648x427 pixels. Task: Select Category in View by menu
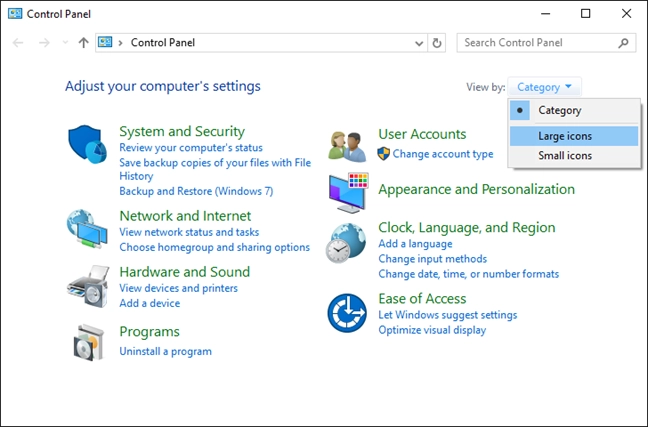tap(574, 110)
